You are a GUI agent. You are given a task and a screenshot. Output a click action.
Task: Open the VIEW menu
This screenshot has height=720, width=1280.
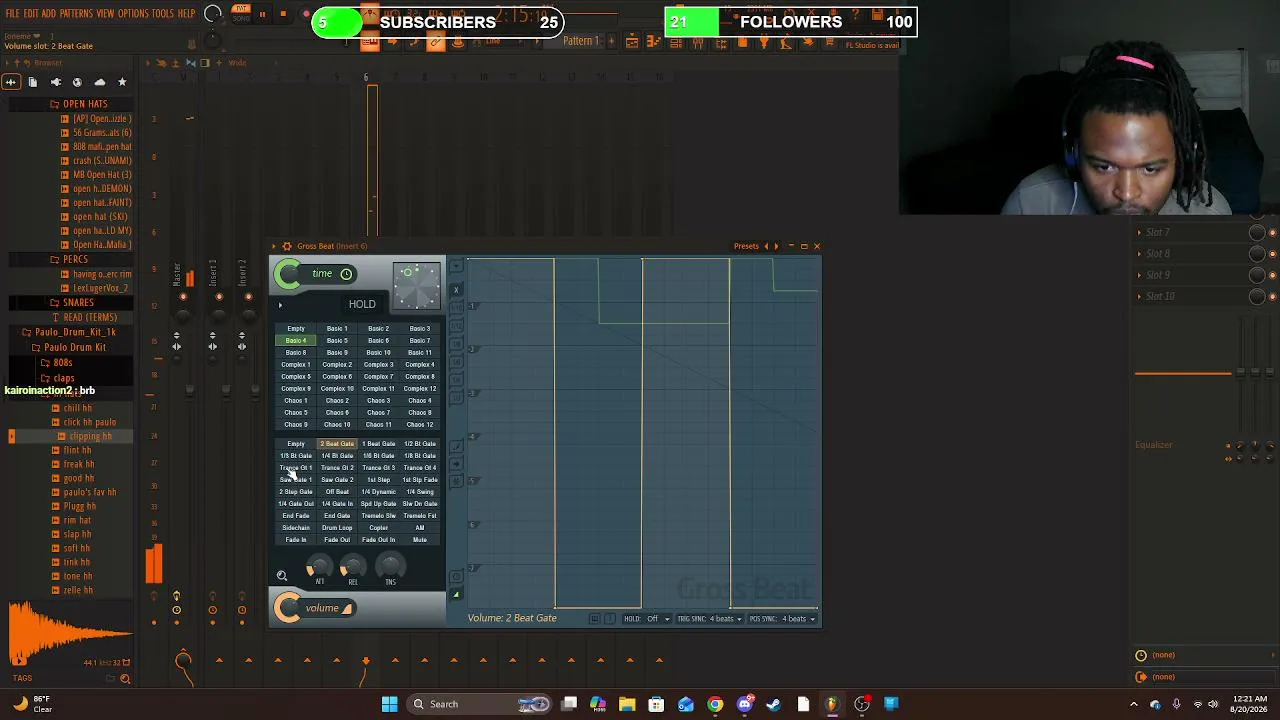tap(105, 14)
